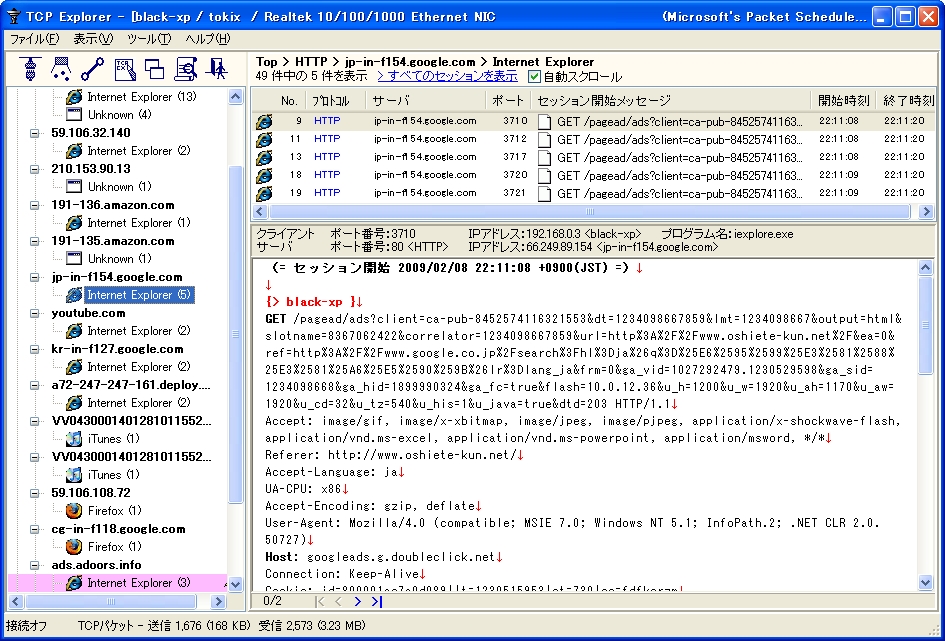The image size is (945, 641).
Task: Sort sessions by the ポート column header
Action: point(507,101)
